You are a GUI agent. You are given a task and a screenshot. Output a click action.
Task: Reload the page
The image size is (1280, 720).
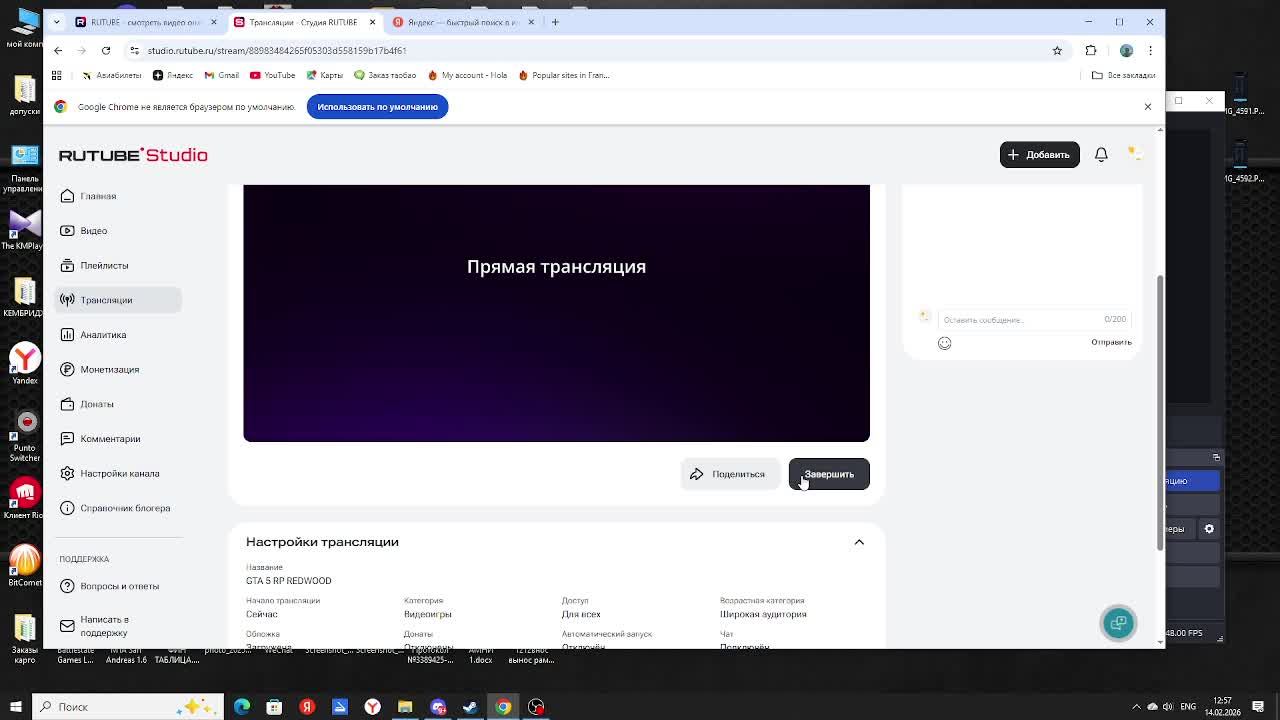106,50
